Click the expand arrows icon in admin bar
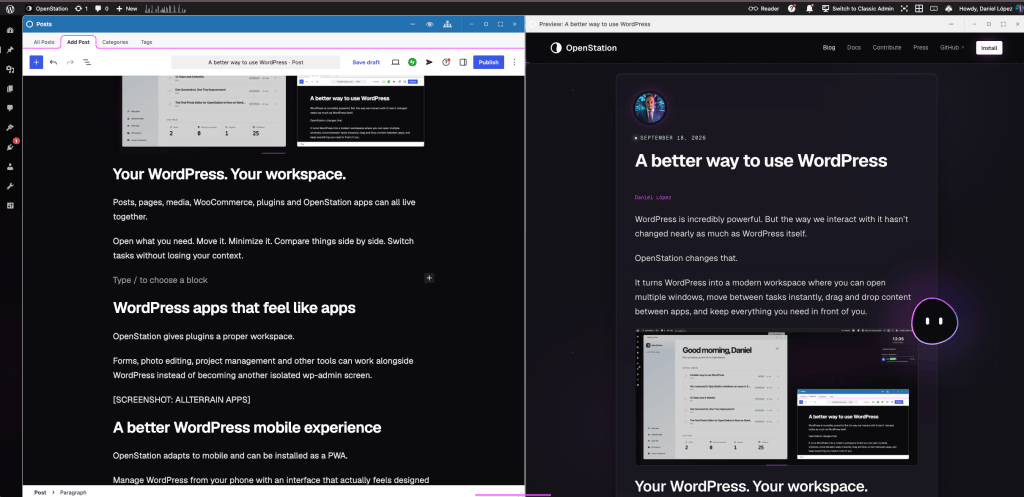Screen dimensions: 1024x497 [904, 8]
